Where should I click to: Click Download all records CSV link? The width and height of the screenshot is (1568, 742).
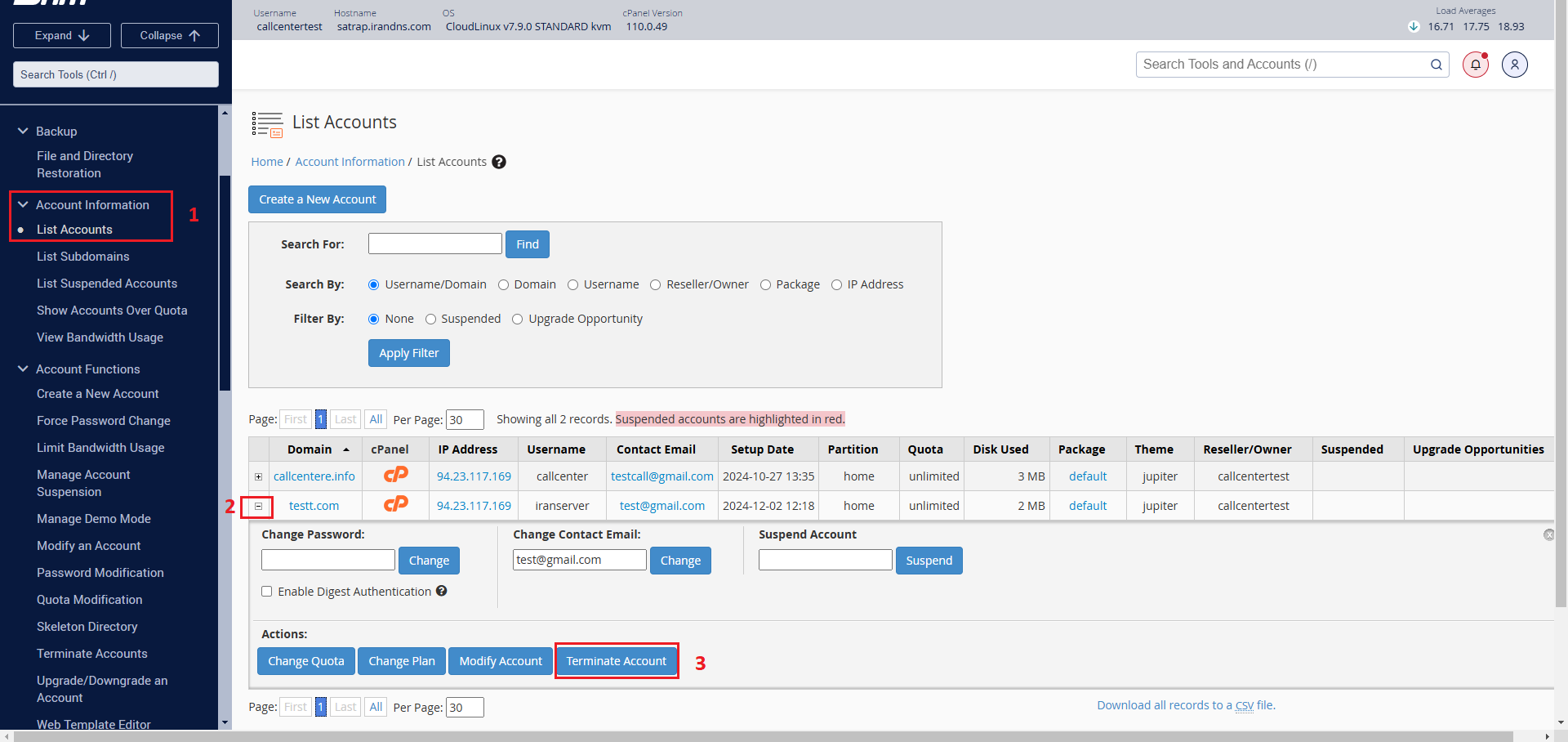(x=1185, y=705)
